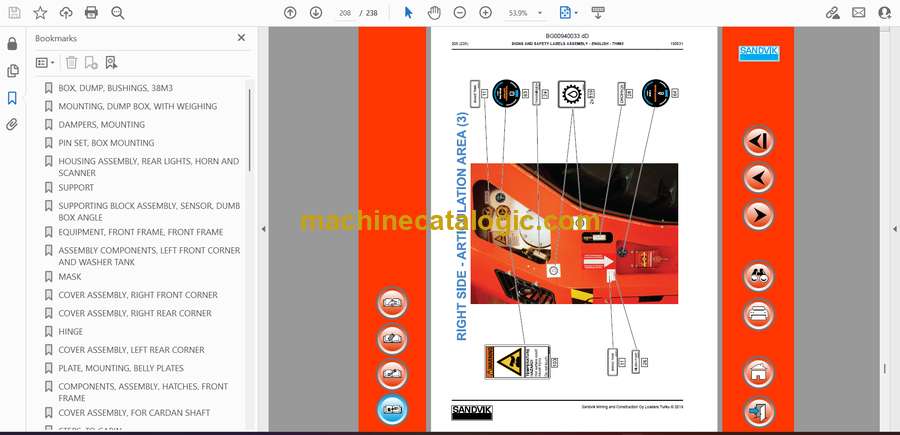Screen dimensions: 900x435
Task: Go to previous page arrow
Action: (290, 13)
